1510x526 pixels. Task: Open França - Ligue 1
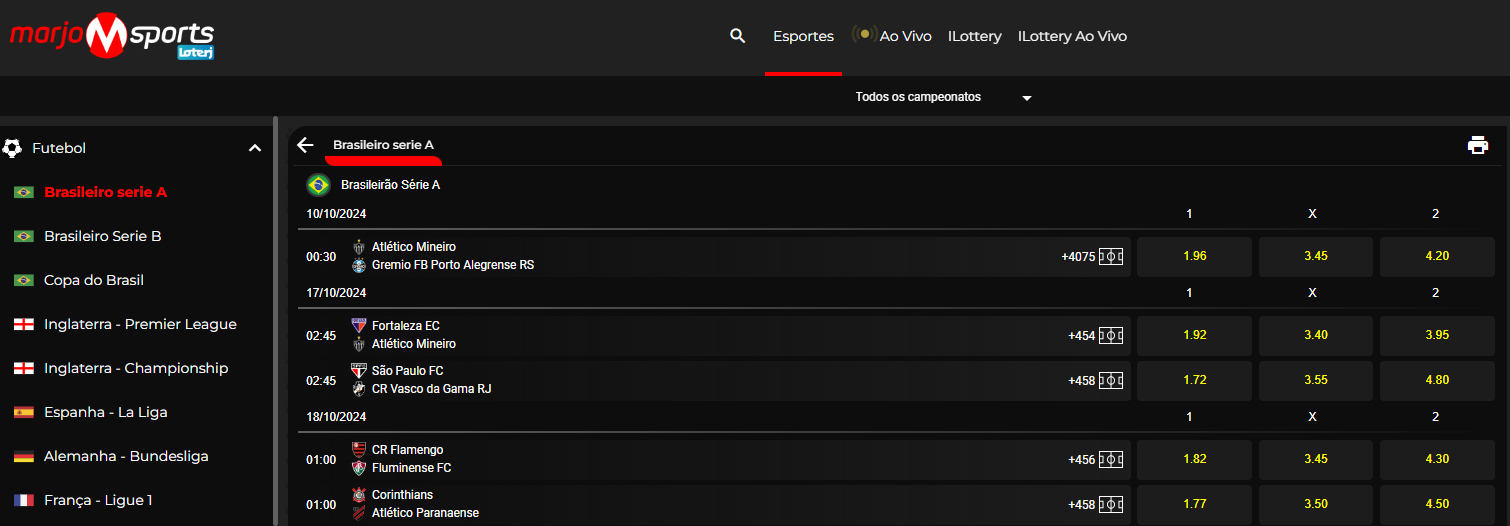pyautogui.click(x=98, y=500)
